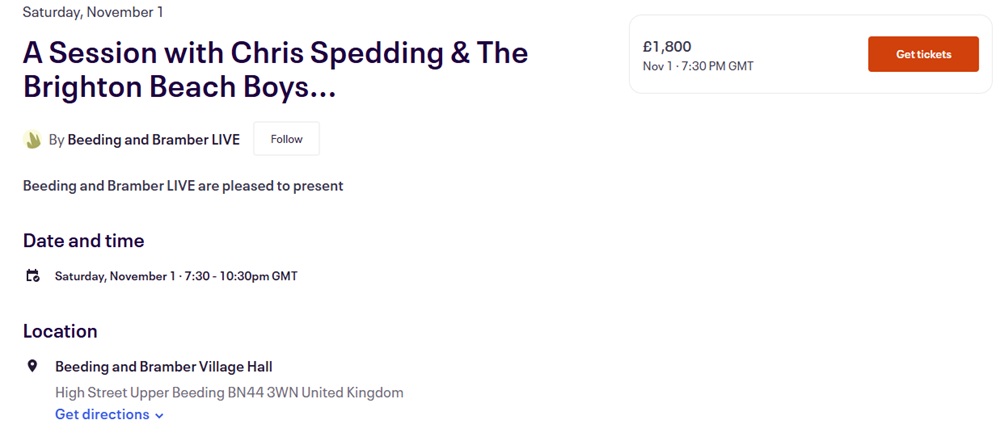
Task: Click the Chris Spedding event title heading
Action: point(275,69)
